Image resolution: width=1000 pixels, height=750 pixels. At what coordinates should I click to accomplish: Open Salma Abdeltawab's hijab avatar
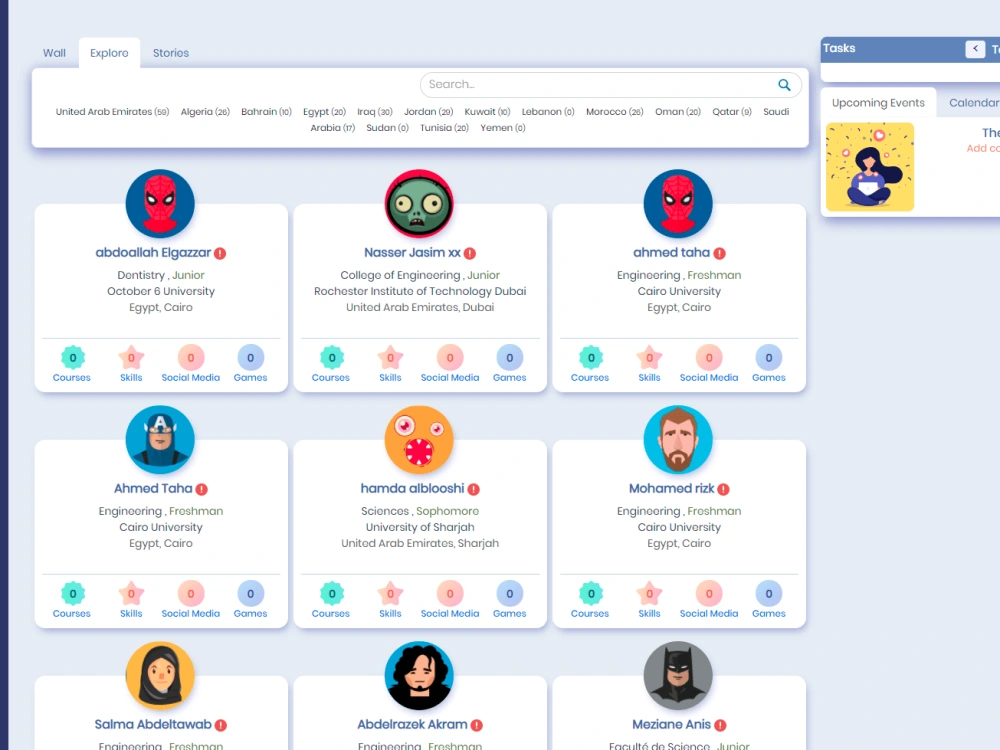[160, 675]
